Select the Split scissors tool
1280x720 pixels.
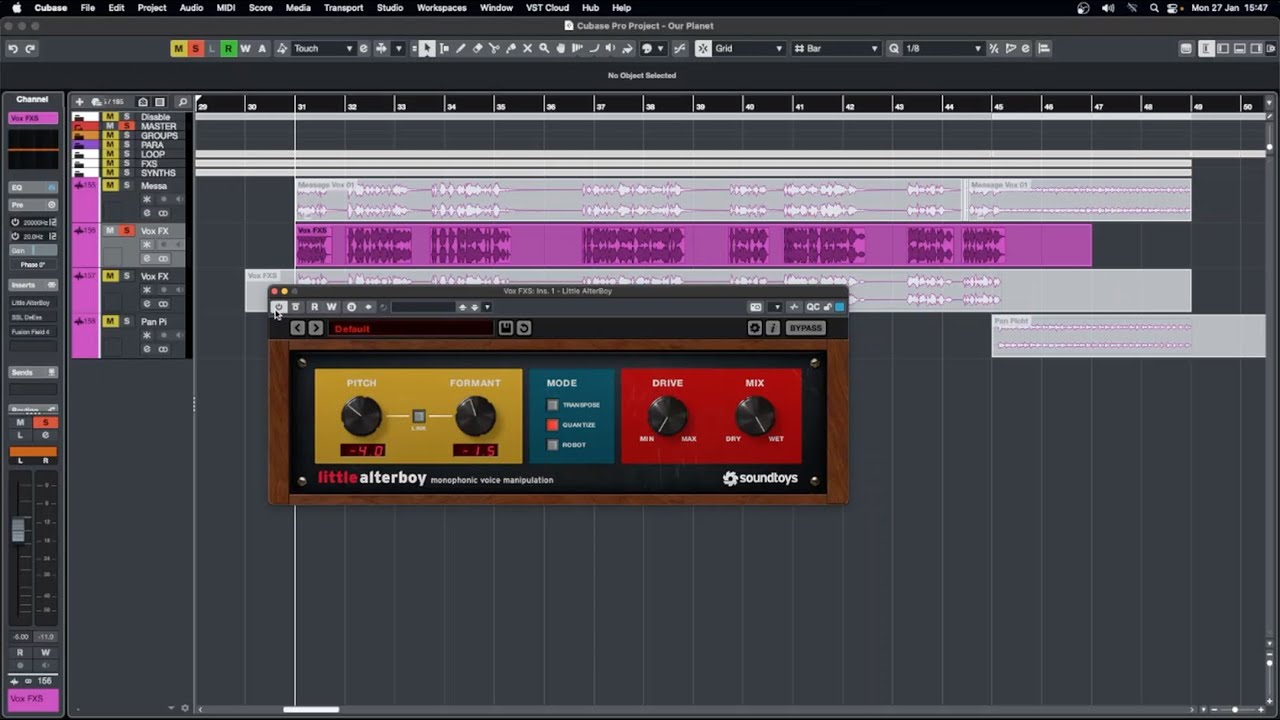tap(494, 48)
